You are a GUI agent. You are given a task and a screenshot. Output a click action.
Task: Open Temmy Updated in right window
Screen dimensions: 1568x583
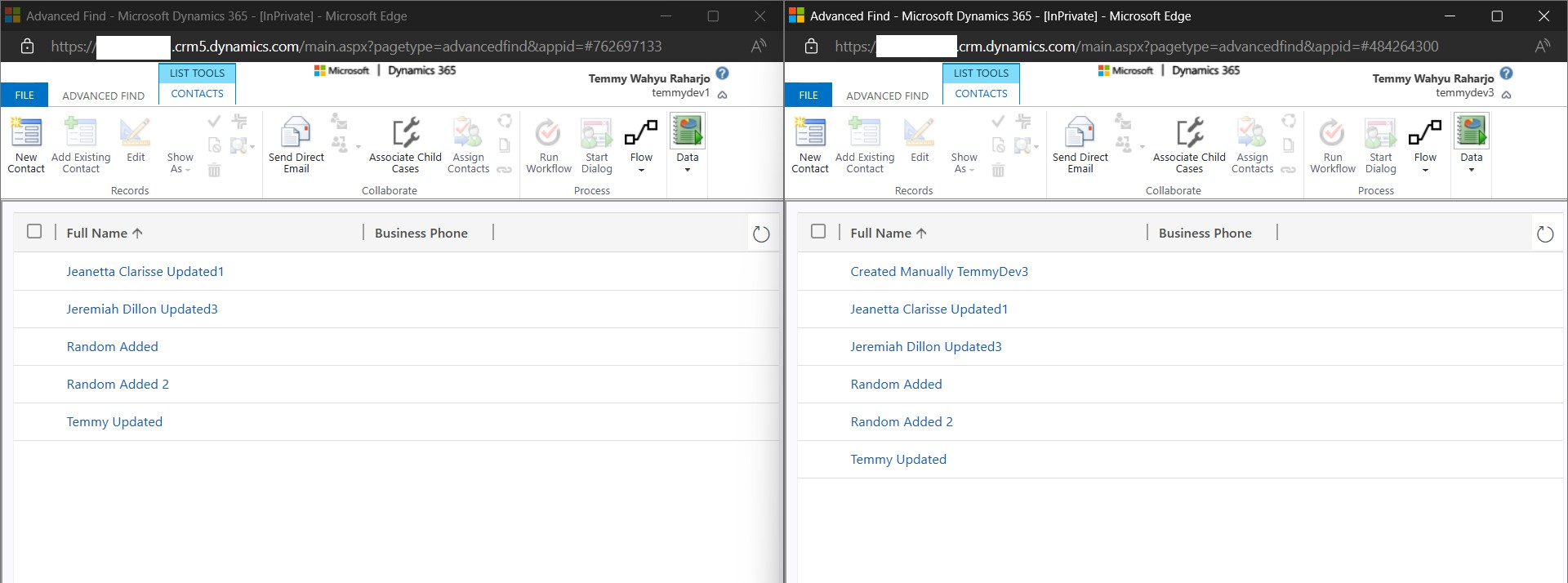[898, 459]
